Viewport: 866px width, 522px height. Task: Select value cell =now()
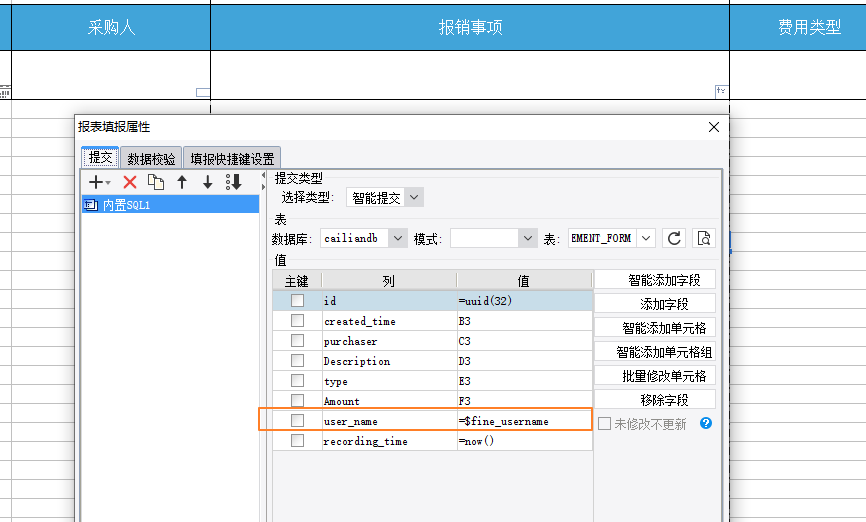tap(525, 441)
